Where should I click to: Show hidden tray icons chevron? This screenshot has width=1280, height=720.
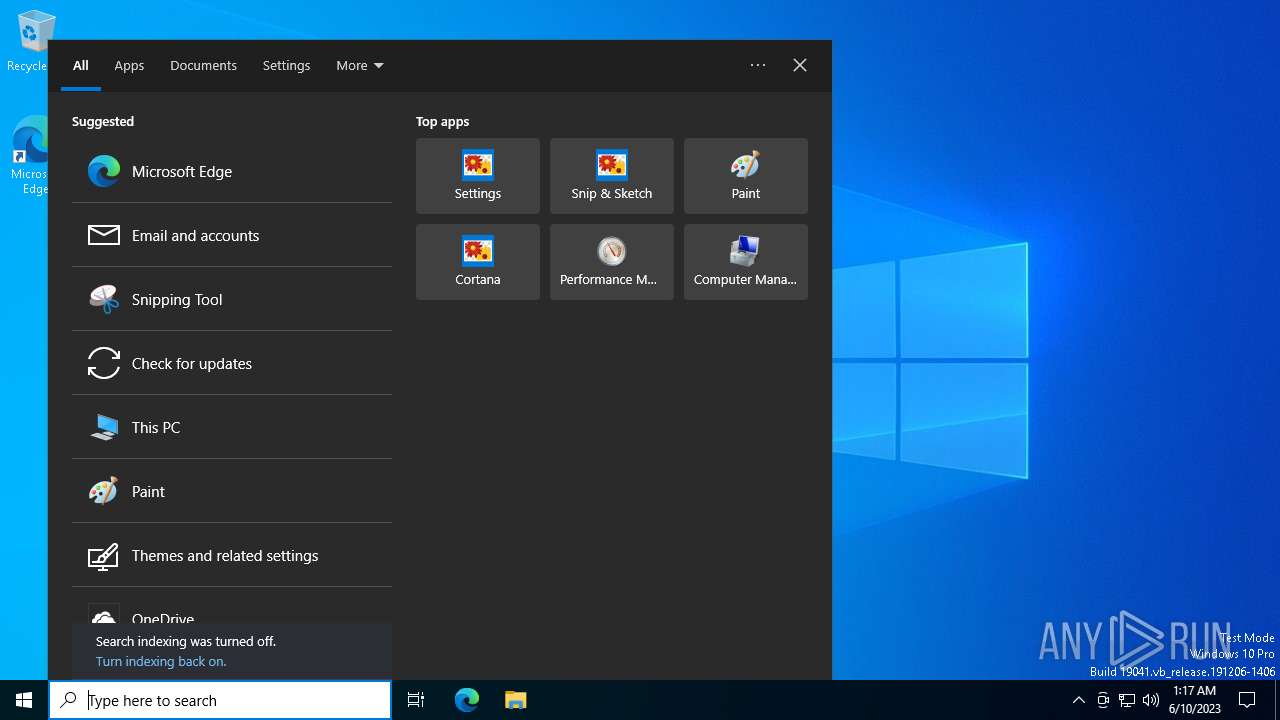point(1078,700)
